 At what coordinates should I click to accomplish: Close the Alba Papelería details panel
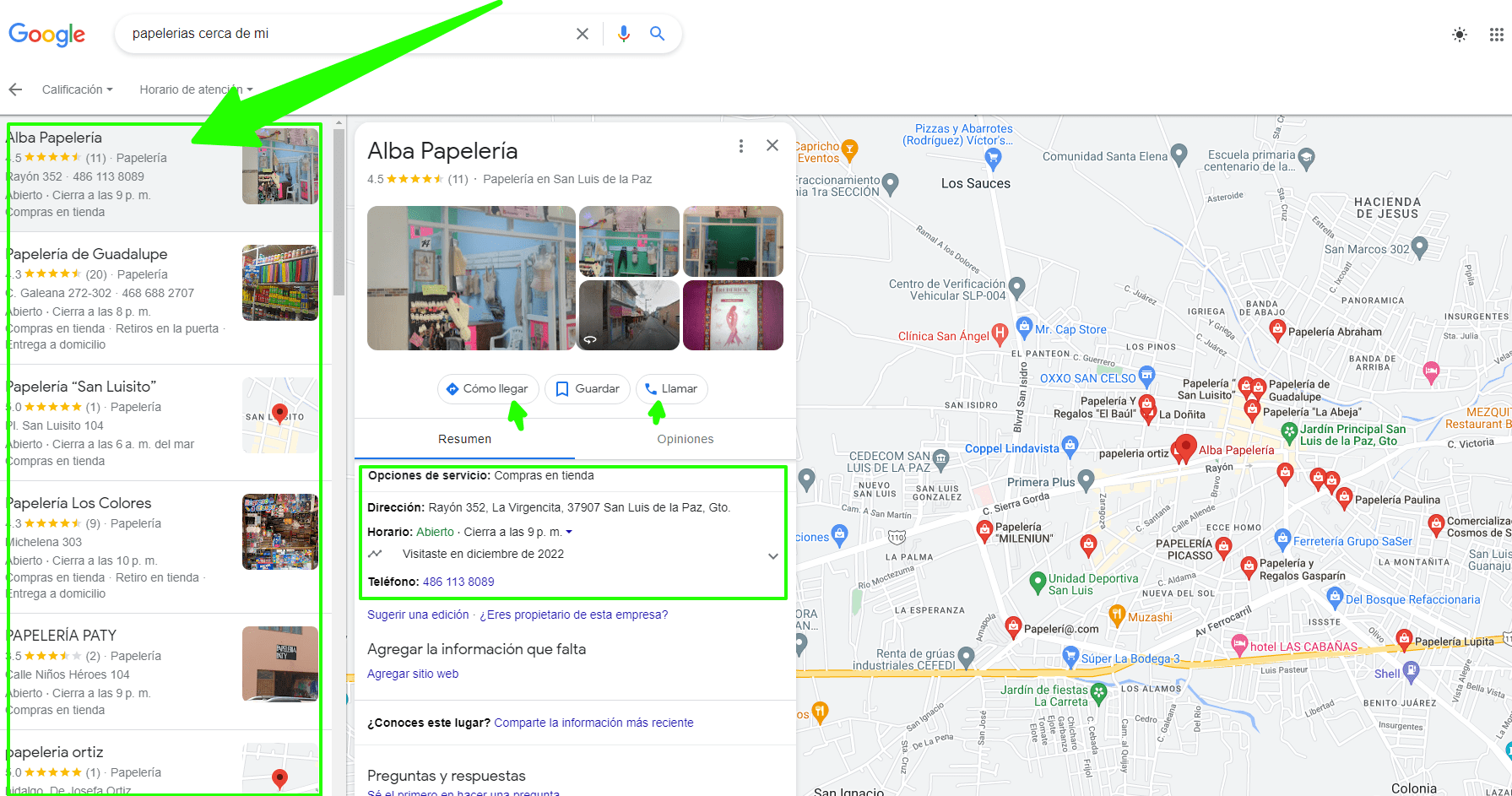pos(772,145)
